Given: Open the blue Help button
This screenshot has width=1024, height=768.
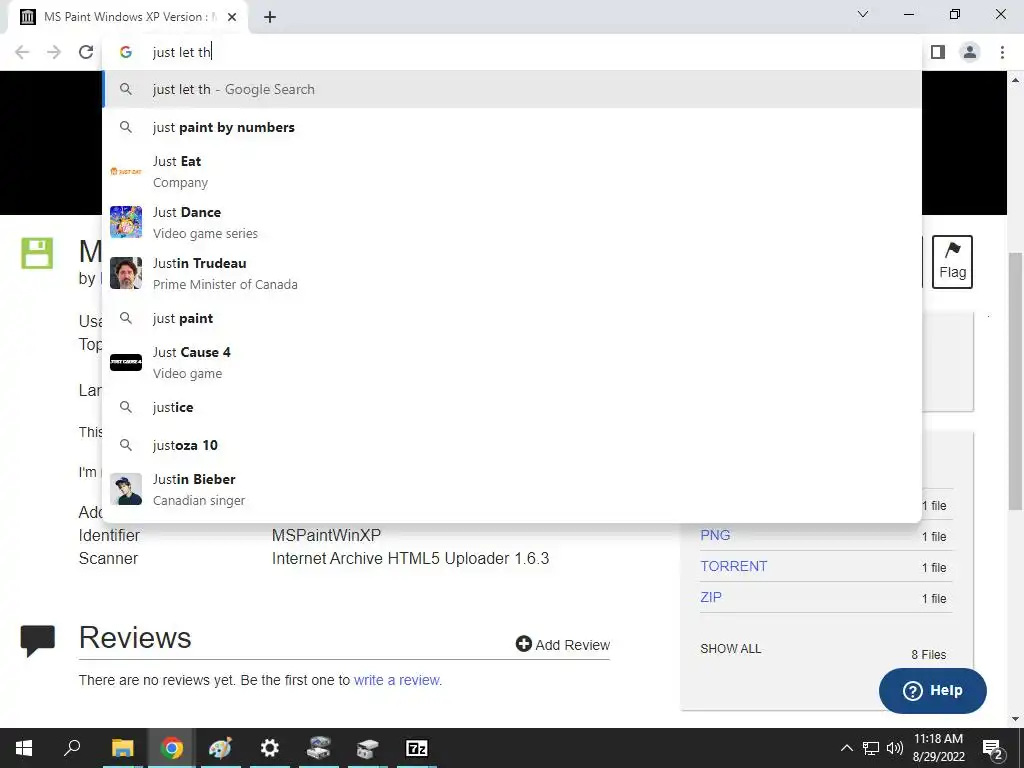Looking at the screenshot, I should (x=933, y=690).
